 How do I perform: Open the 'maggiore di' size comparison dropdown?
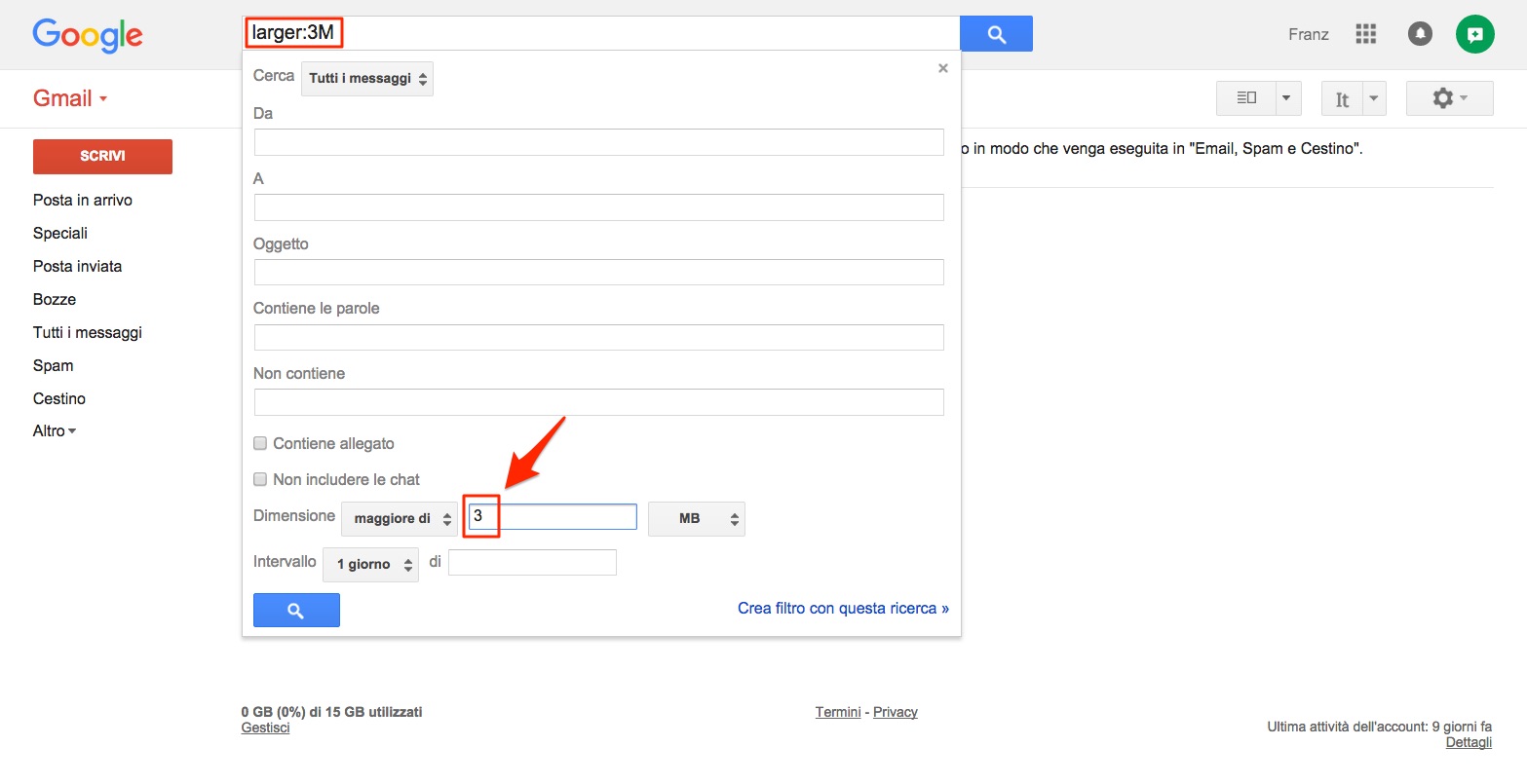point(400,519)
